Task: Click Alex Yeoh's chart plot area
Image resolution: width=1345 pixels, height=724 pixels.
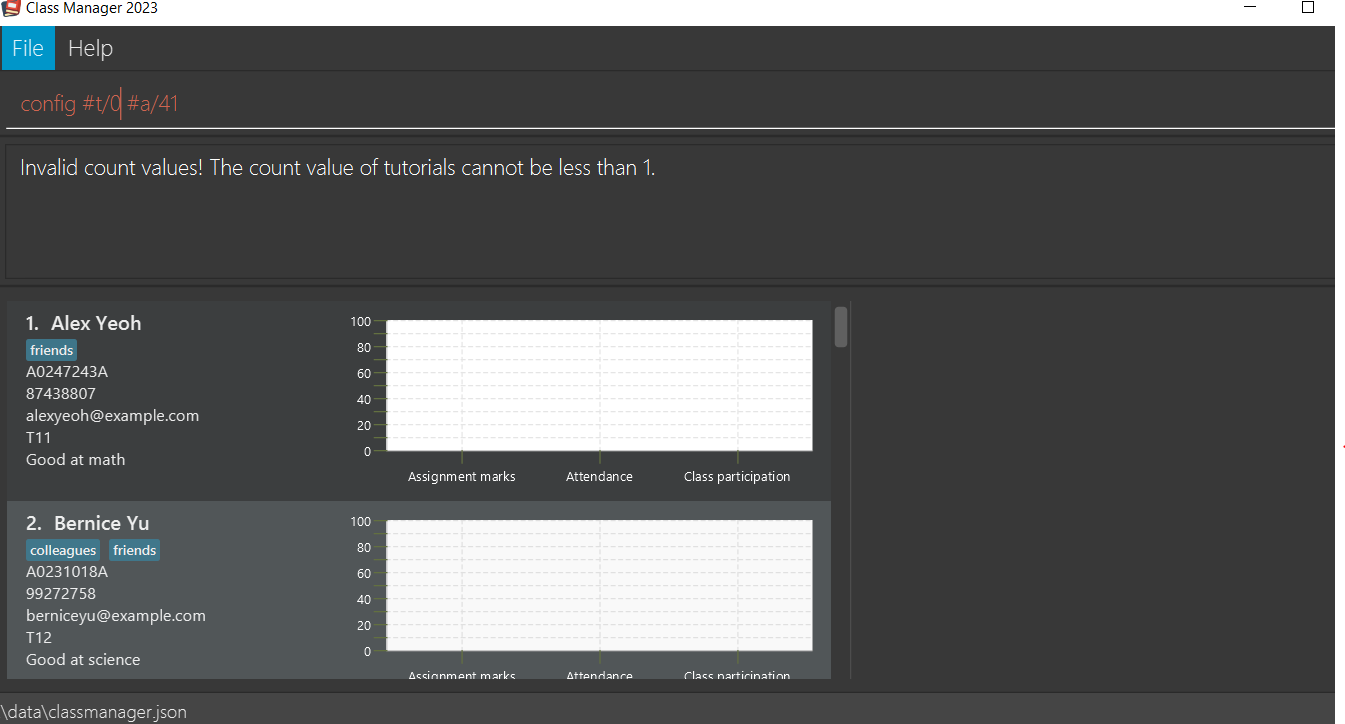Action: click(x=599, y=386)
